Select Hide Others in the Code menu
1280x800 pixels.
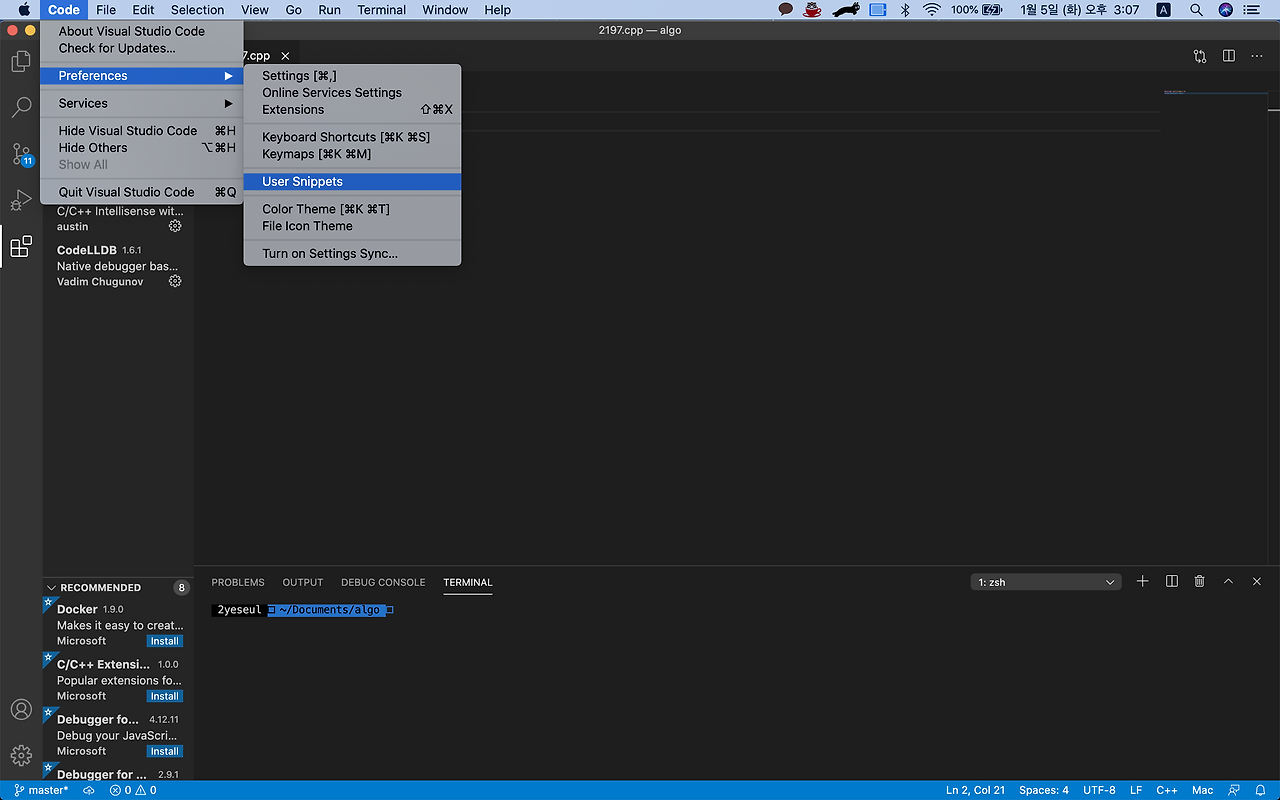(x=141, y=148)
